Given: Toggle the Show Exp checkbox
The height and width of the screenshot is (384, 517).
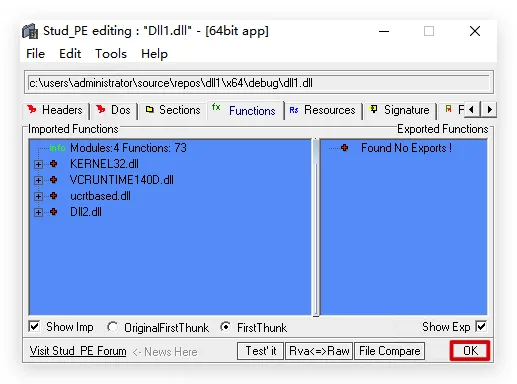Looking at the screenshot, I should click(x=481, y=326).
